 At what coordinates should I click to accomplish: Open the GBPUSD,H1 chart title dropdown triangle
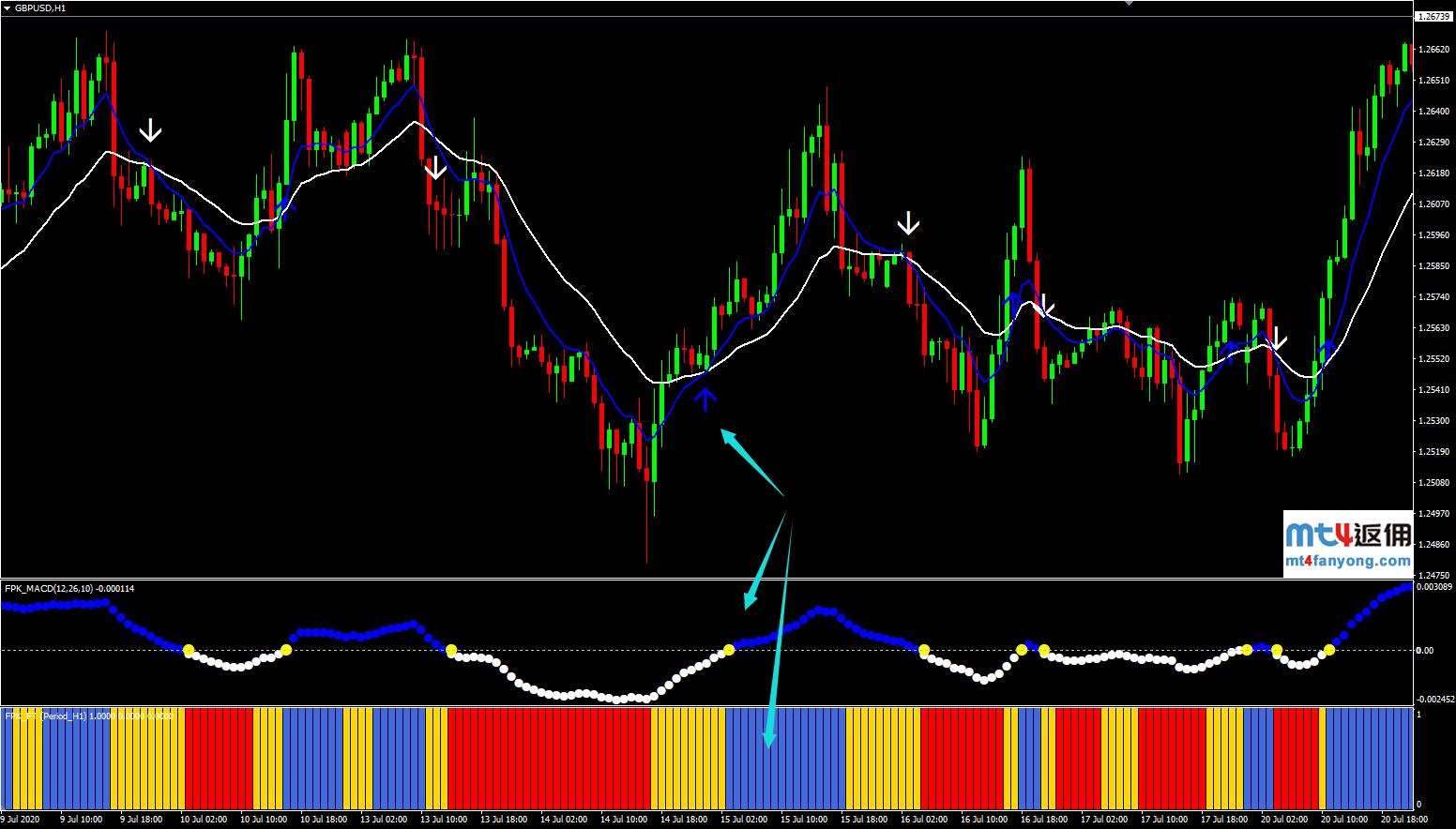pos(8,8)
